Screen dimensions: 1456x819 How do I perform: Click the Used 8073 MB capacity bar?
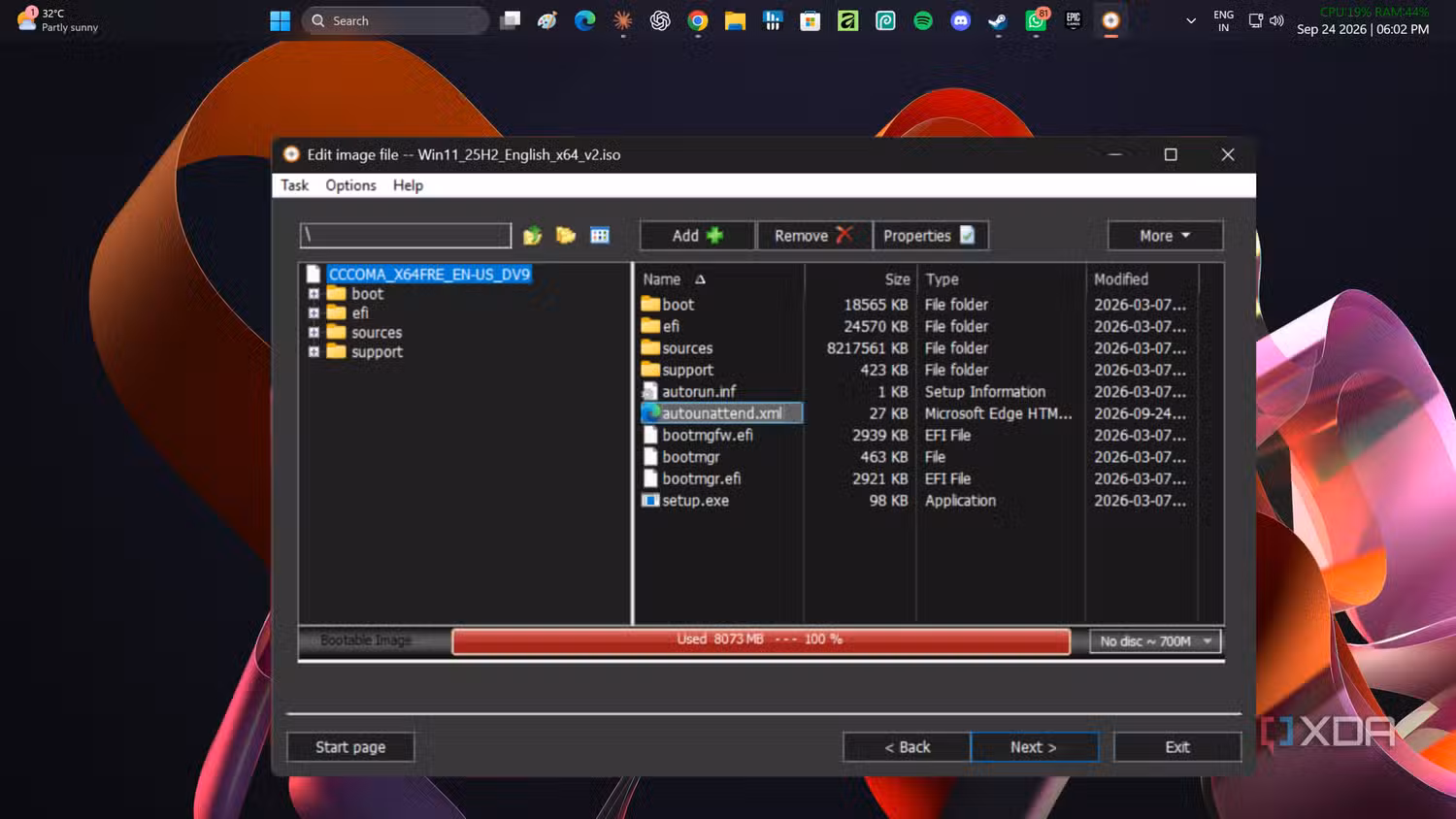[761, 640]
